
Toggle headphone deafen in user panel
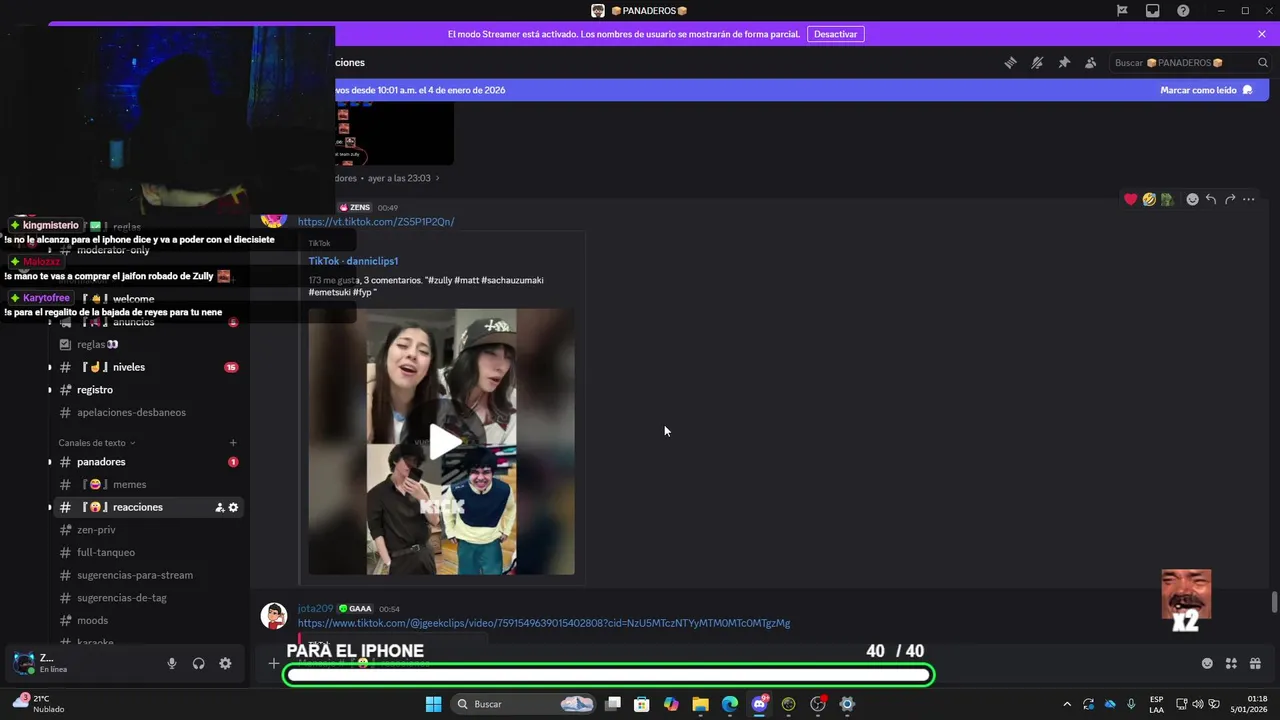pos(198,663)
